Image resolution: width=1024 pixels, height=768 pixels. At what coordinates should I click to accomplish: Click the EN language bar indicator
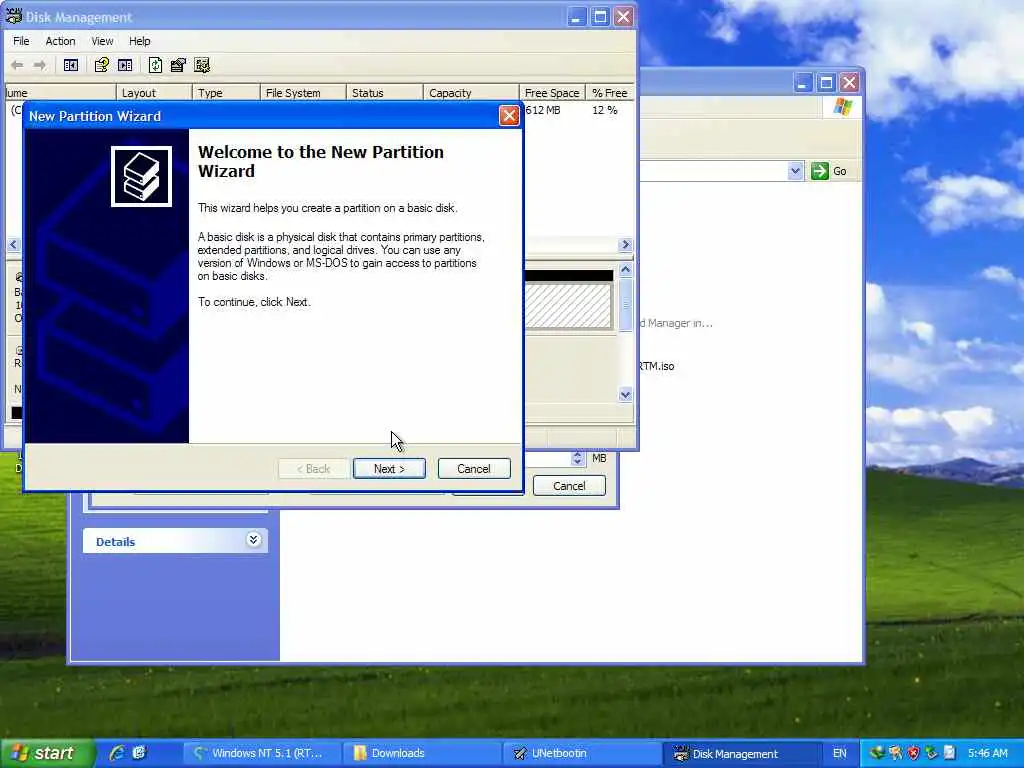coord(840,753)
